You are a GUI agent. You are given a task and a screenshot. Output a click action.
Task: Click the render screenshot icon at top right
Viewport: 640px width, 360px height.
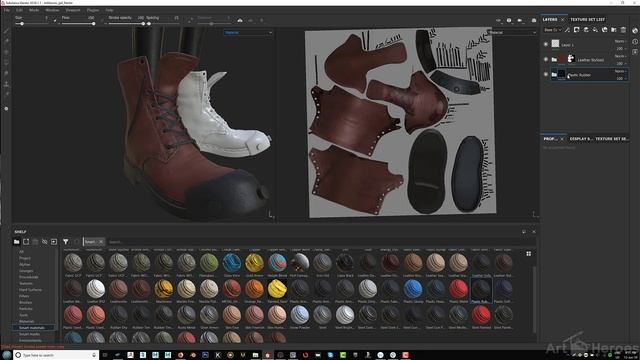pos(533,20)
